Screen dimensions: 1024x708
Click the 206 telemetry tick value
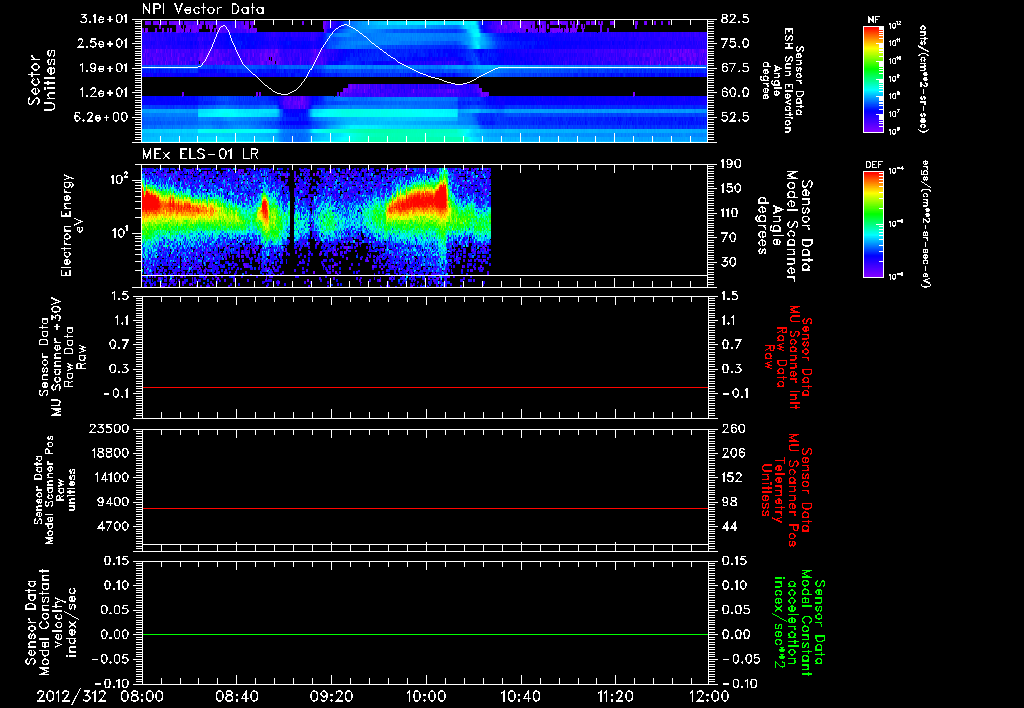click(x=731, y=453)
